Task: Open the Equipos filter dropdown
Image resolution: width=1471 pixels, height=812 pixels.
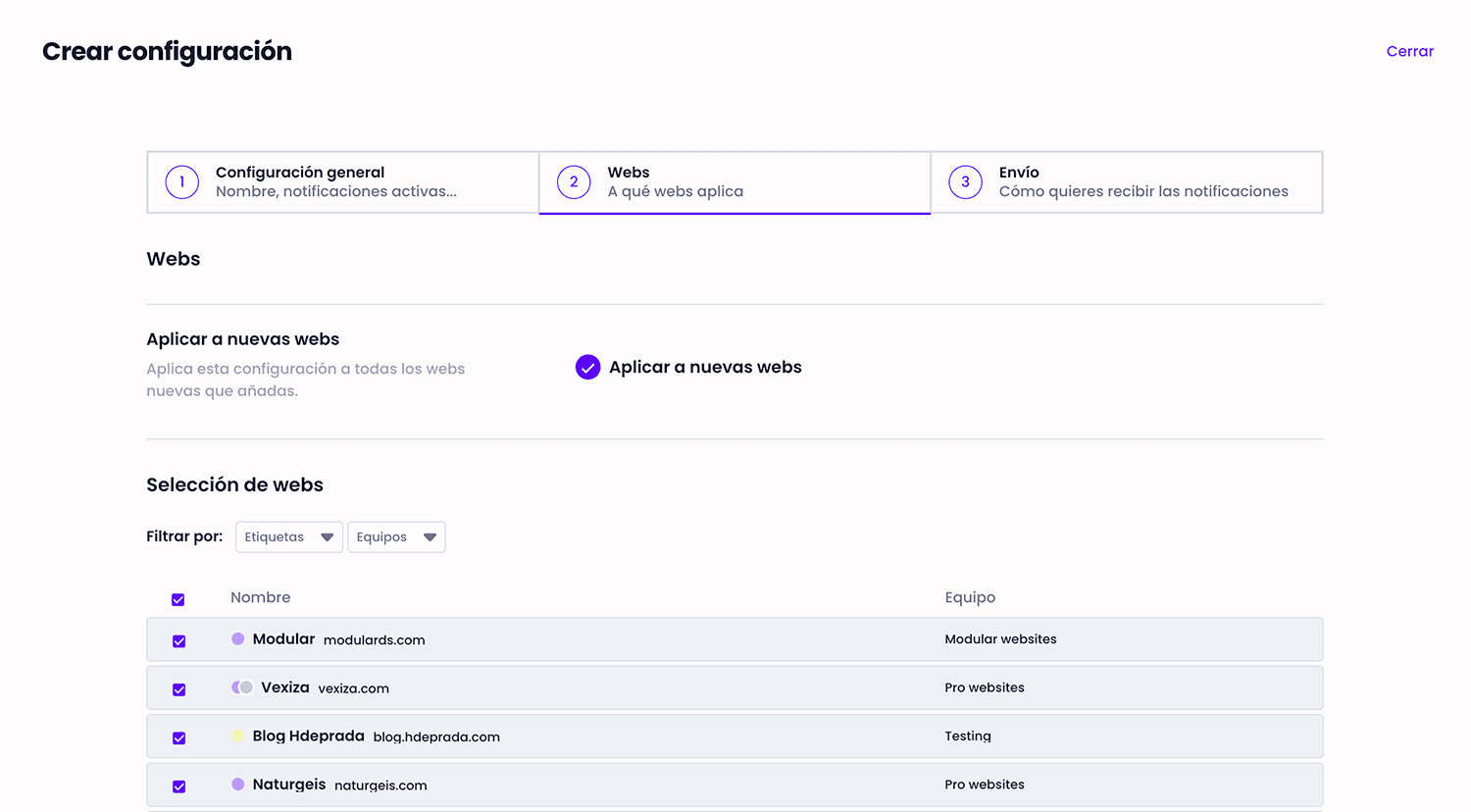Action: click(396, 536)
